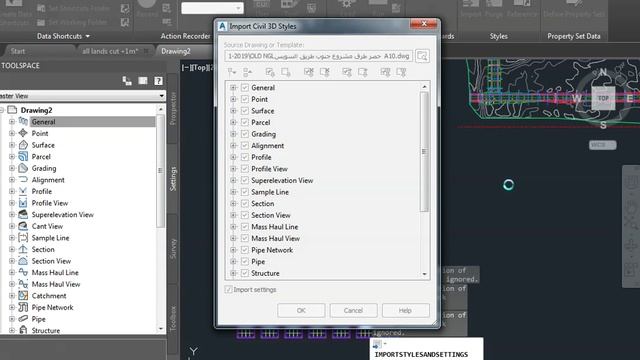Click the Toolspace tree scrollbar down arrow
Screen dimensions: 640x360
click(x=160, y=329)
